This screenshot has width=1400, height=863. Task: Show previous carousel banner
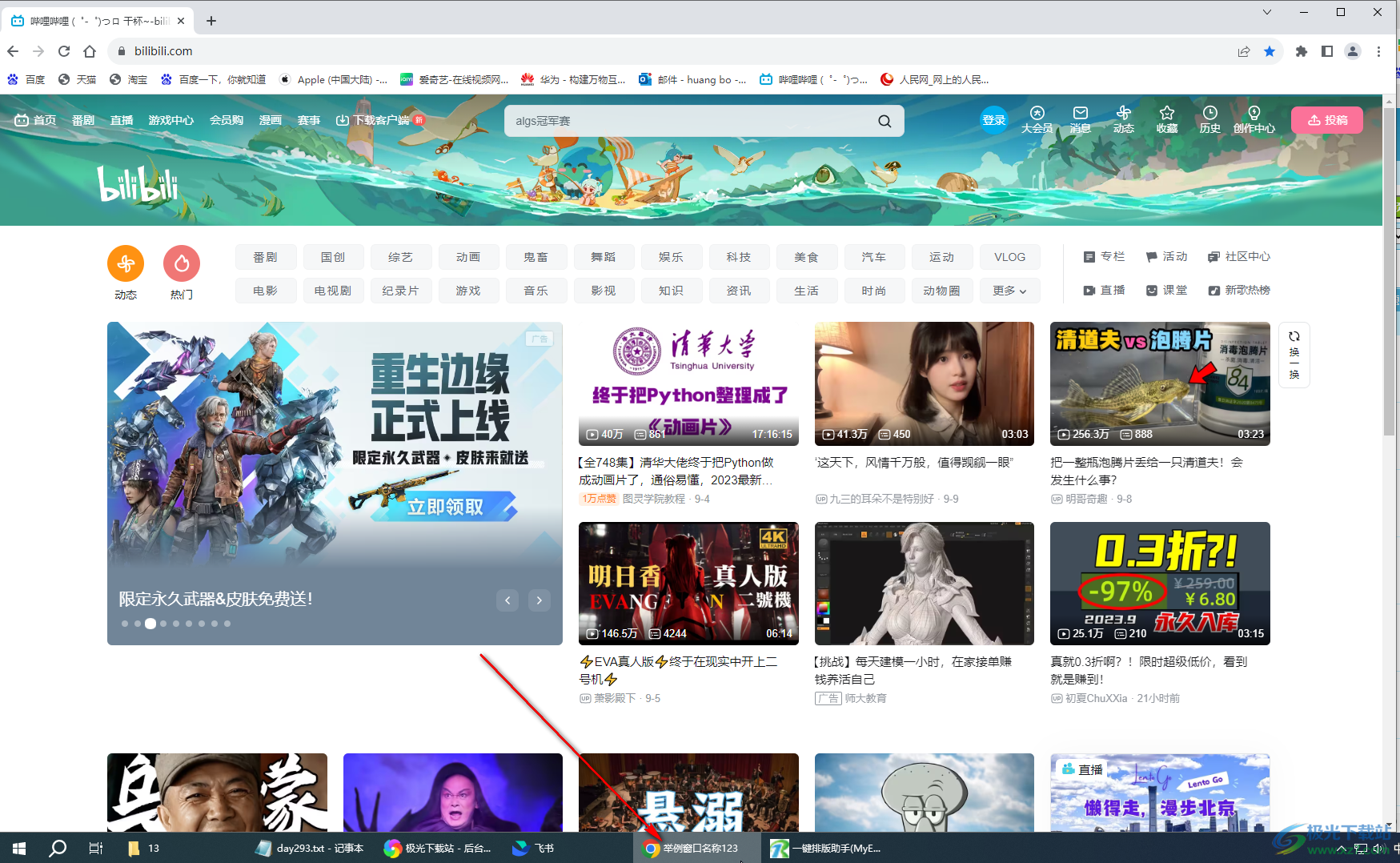(507, 600)
